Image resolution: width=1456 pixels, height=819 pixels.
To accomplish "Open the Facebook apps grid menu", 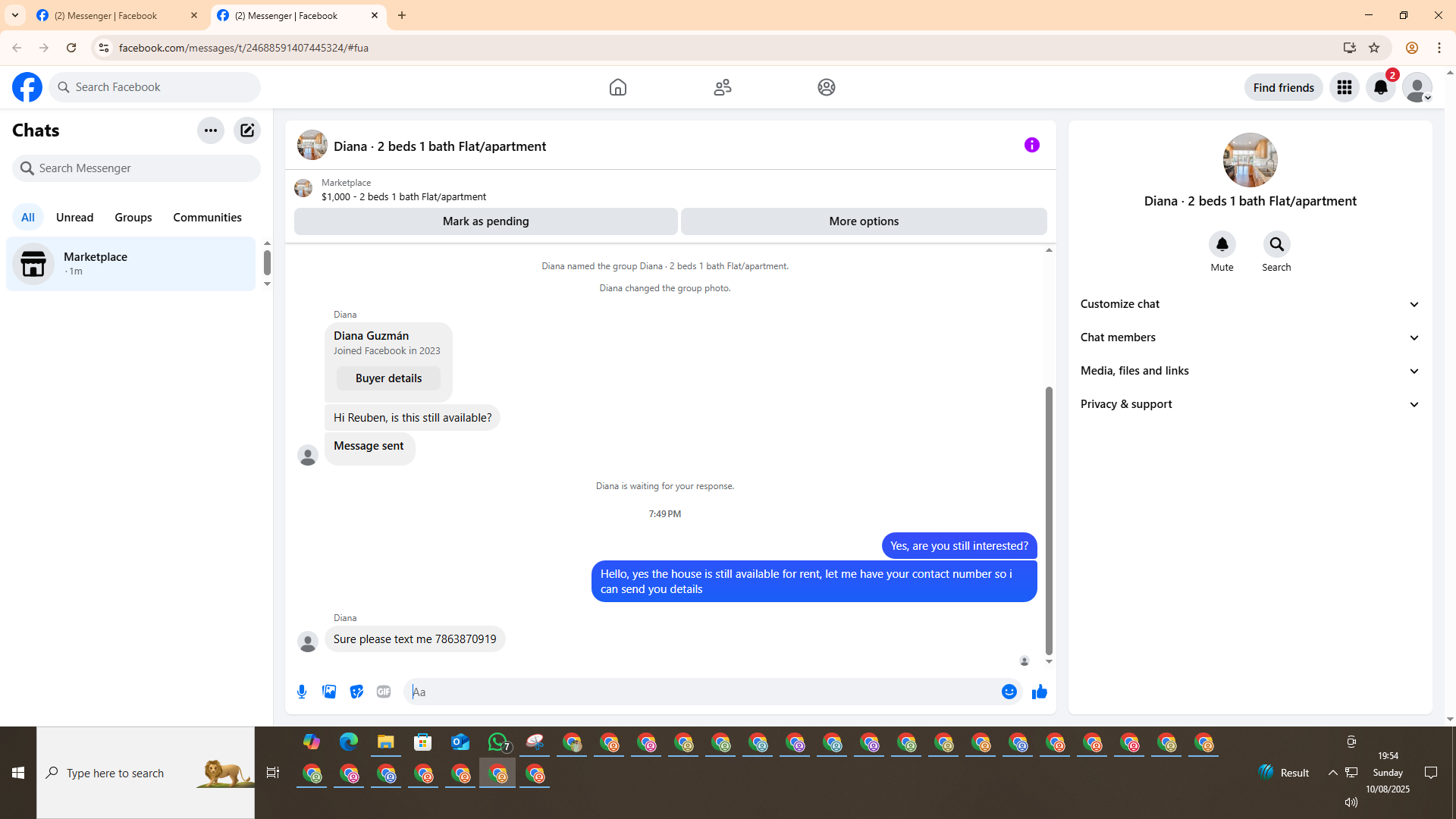I will [x=1344, y=88].
